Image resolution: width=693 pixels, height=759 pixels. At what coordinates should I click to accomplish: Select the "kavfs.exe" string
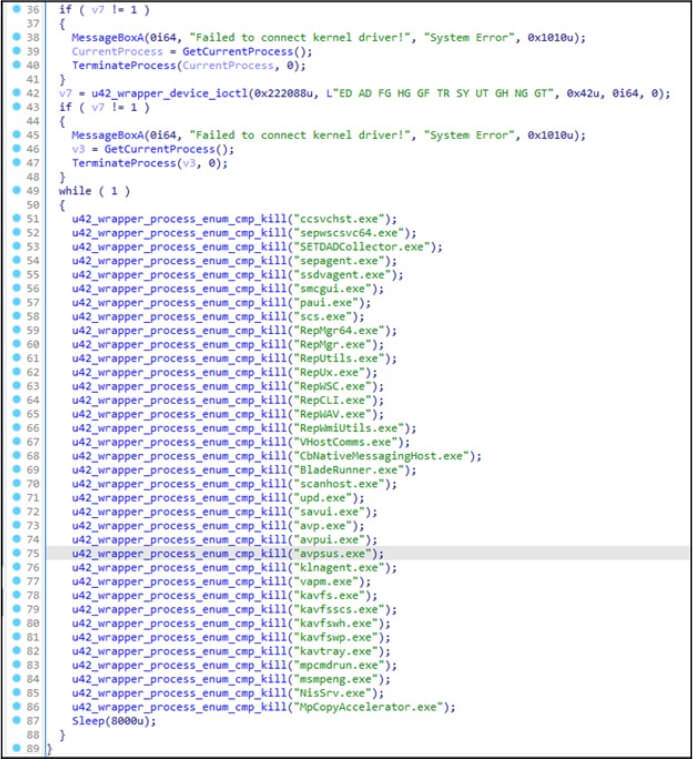[x=329, y=595]
